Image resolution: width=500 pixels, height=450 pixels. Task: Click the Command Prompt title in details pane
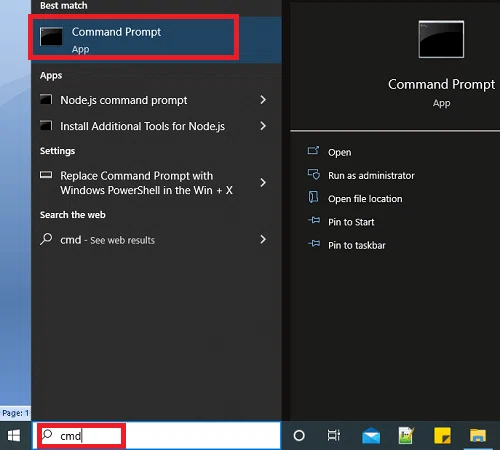(x=441, y=84)
